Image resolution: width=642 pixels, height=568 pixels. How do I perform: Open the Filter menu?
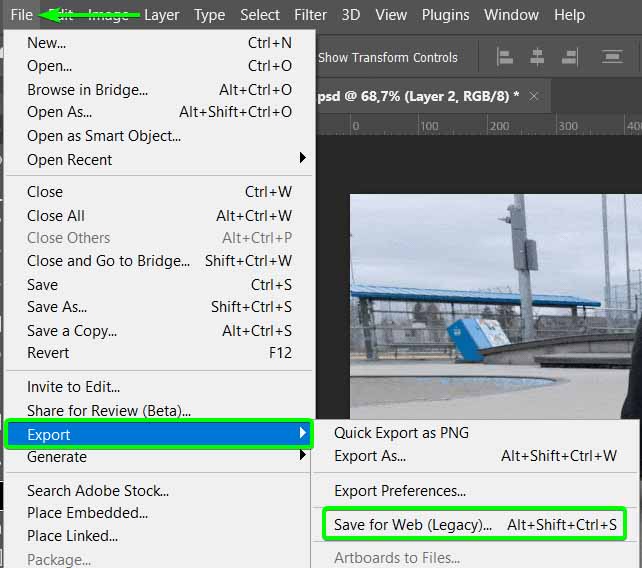click(x=311, y=15)
